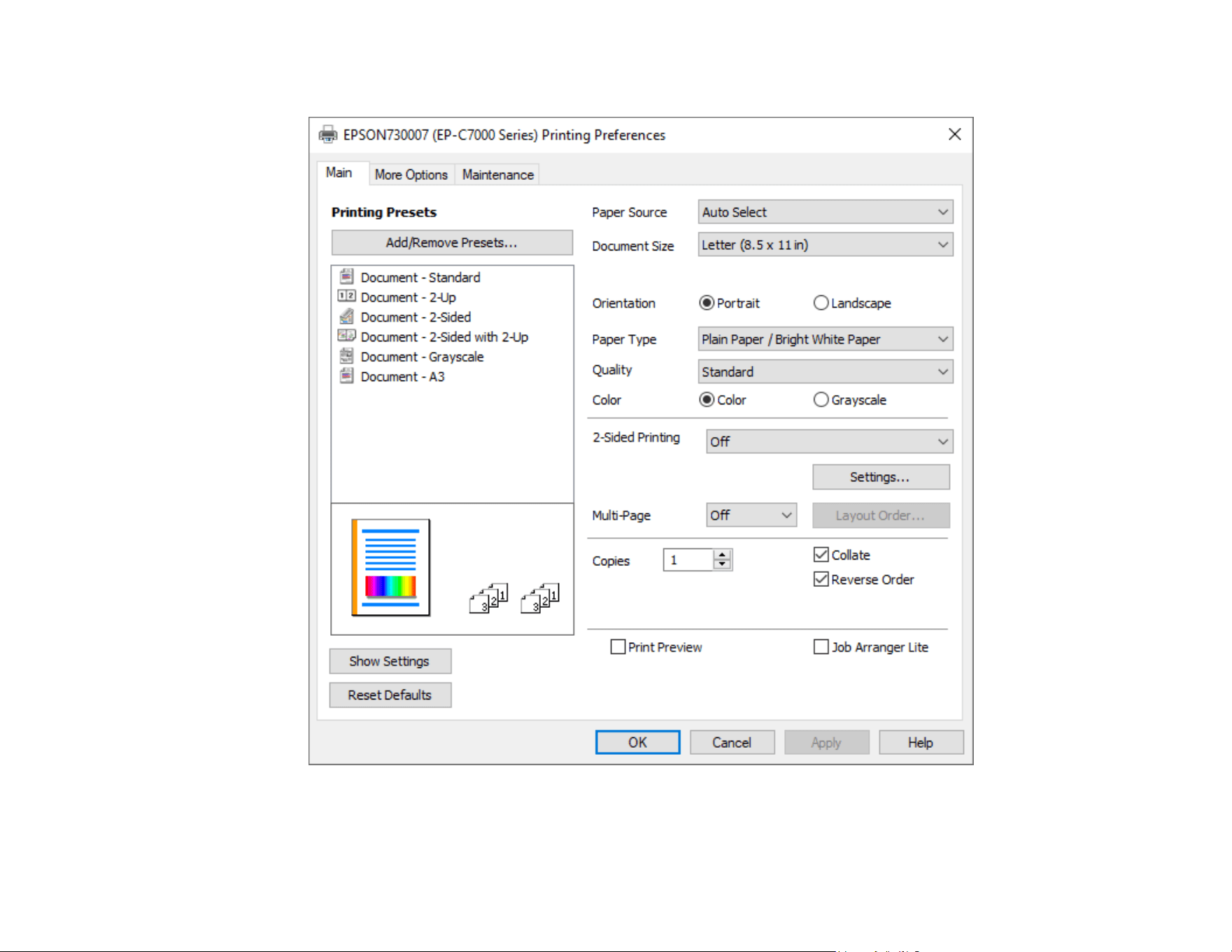Click the Cancel button
Screen dimensions: 1232x952
point(732,743)
